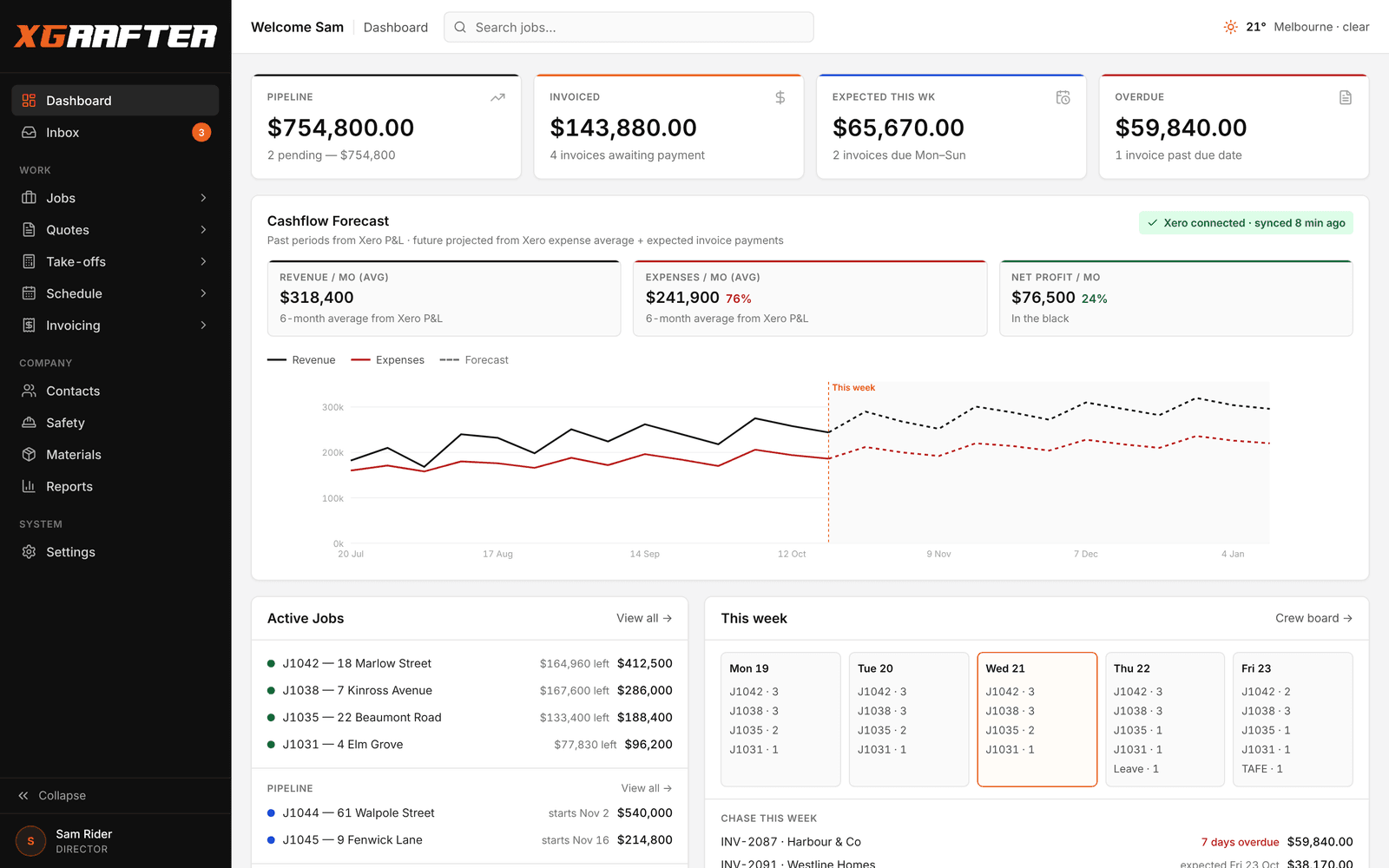Open View all for Active Jobs
This screenshot has height=868, width=1389.
point(644,618)
